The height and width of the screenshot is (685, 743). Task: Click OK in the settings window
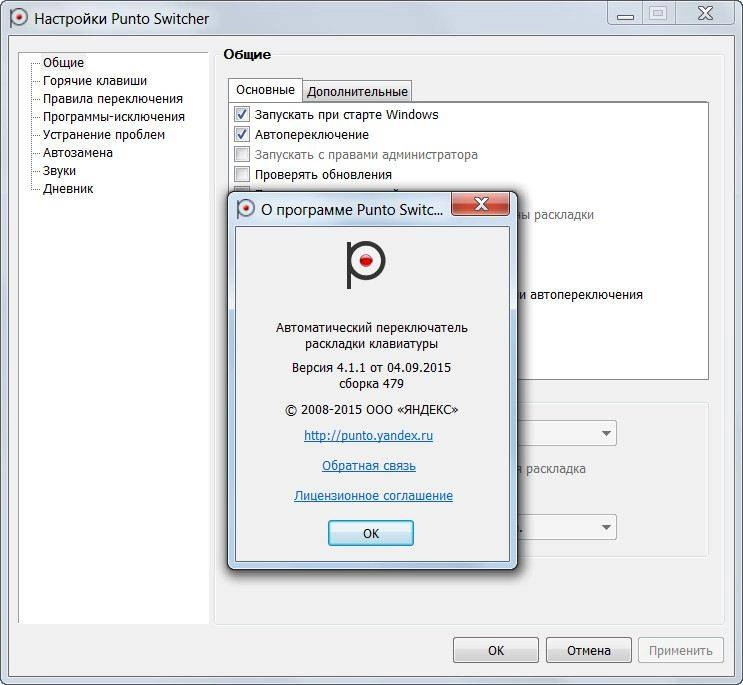pos(496,650)
